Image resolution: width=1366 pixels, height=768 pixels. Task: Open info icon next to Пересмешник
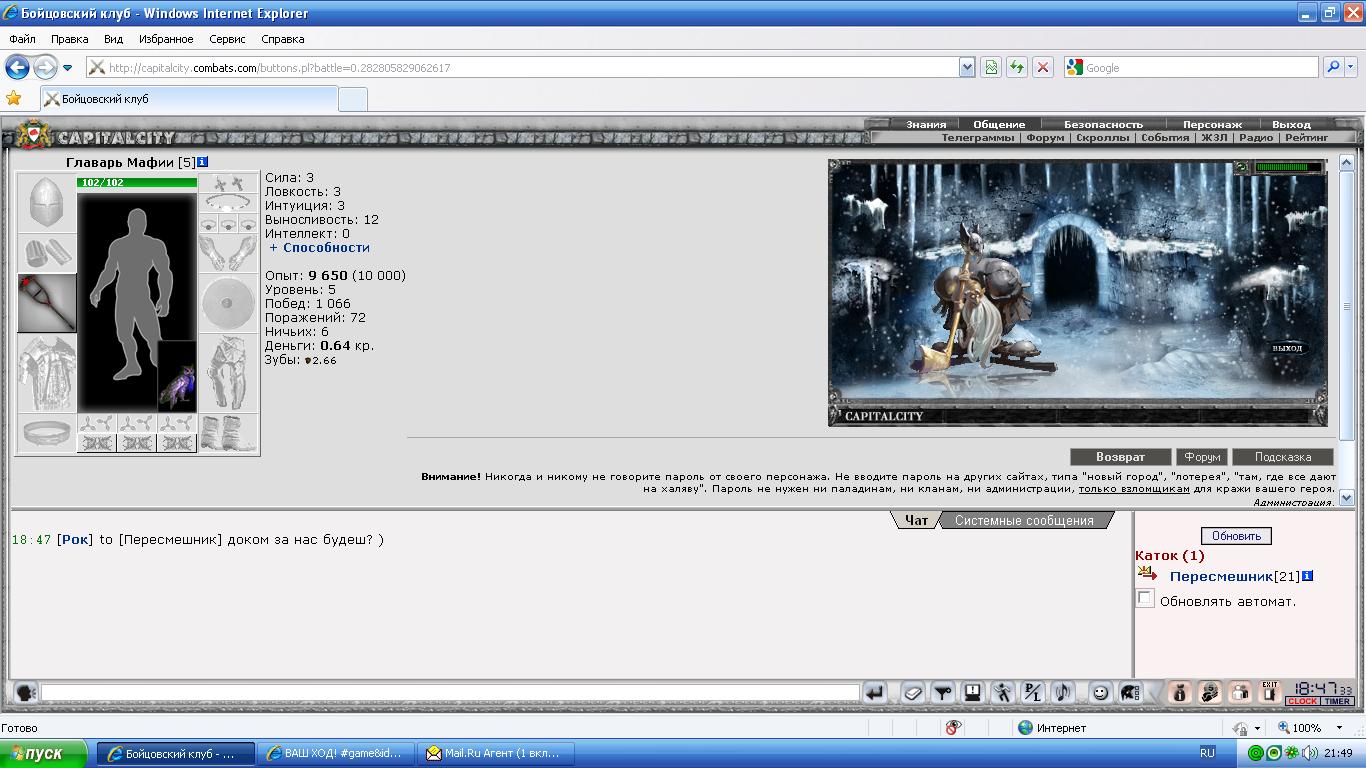[x=1307, y=576]
